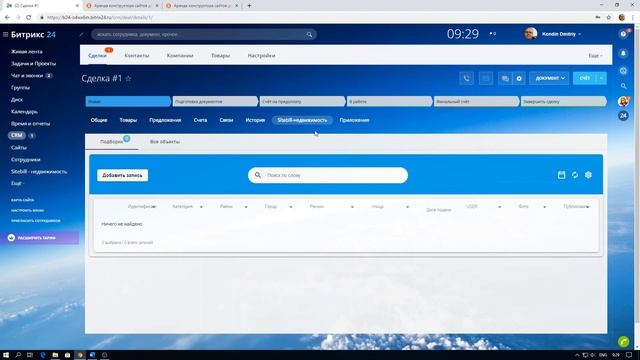The height and width of the screenshot is (360, 640).
Task: Open a new browser tab
Action: coord(249,6)
